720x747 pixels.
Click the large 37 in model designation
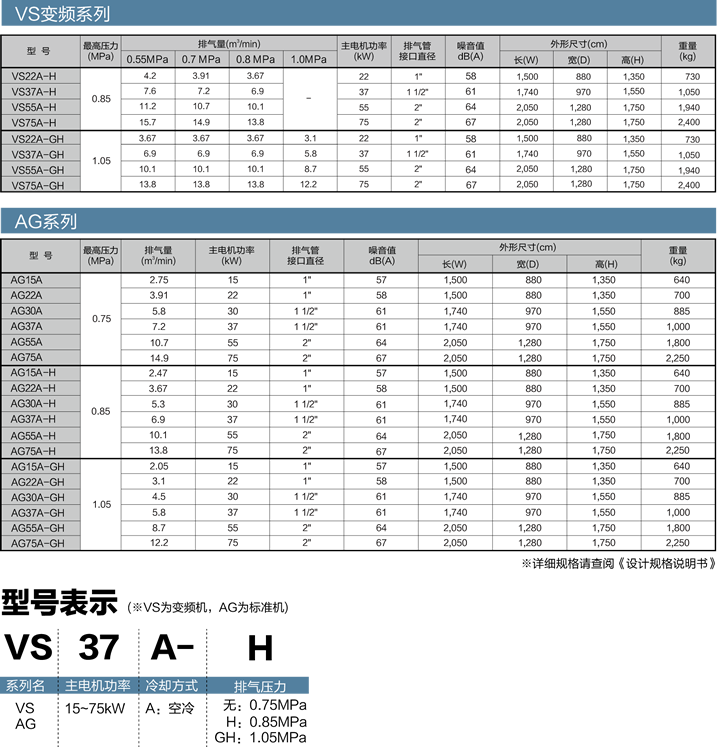tap(97, 648)
